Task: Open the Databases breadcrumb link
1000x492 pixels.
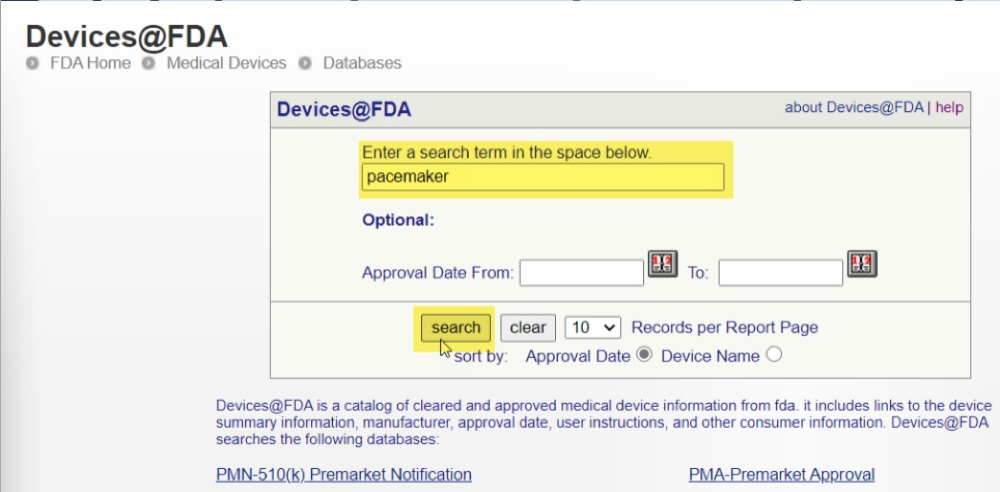Action: click(362, 63)
